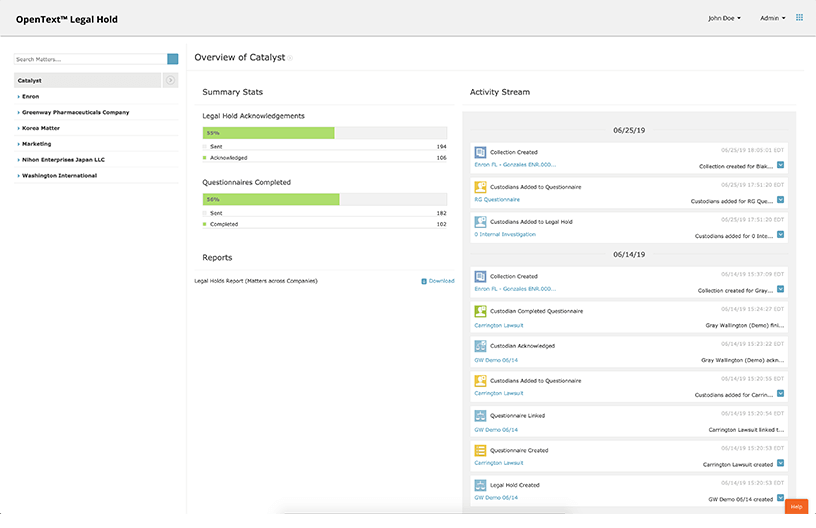Download the Legal Holds Report
Screen dimensions: 816x528
[x=437, y=281]
